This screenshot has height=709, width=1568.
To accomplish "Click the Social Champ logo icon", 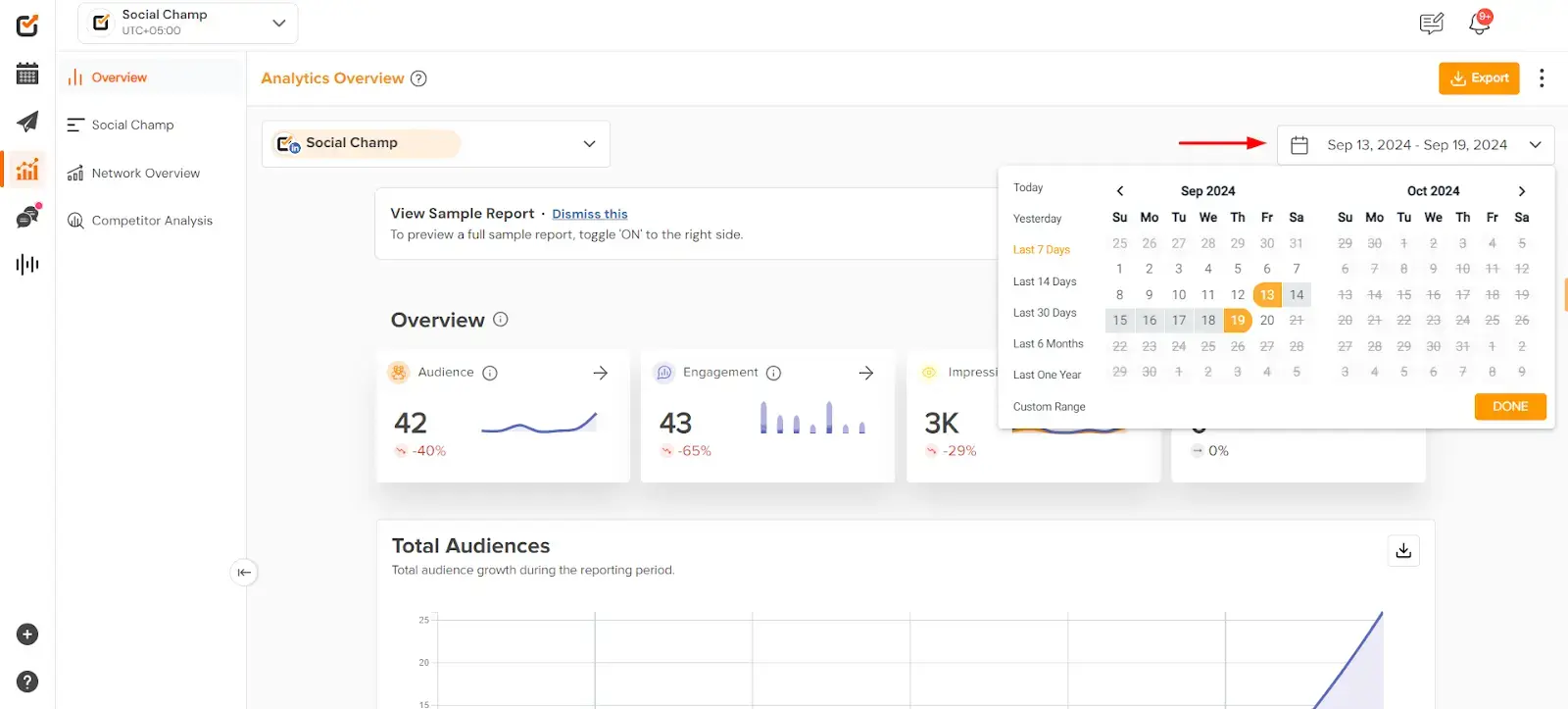I will pyautogui.click(x=27, y=25).
